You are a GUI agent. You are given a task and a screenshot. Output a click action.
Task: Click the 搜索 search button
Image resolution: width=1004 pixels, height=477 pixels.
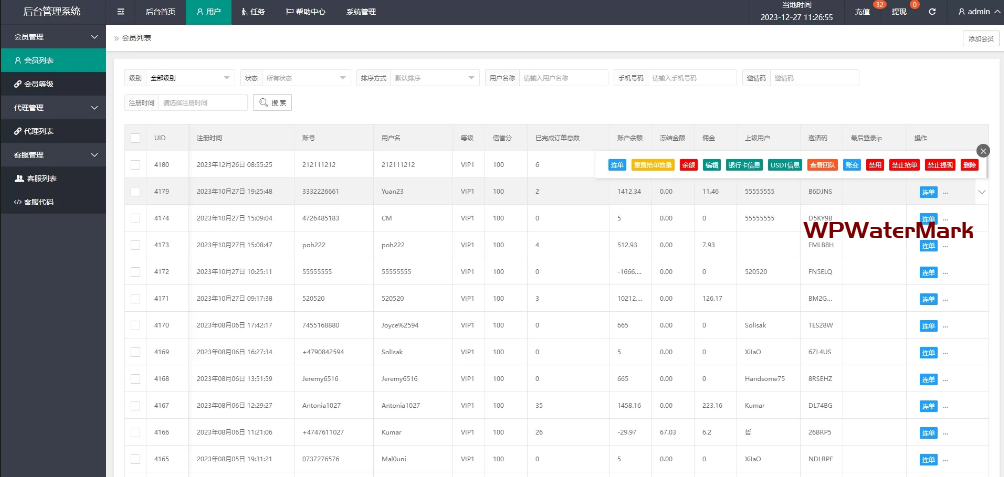click(x=273, y=102)
